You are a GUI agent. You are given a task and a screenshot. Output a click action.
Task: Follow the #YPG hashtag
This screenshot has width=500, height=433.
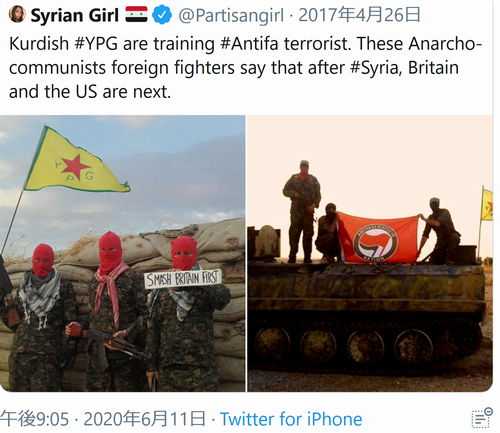point(97,44)
